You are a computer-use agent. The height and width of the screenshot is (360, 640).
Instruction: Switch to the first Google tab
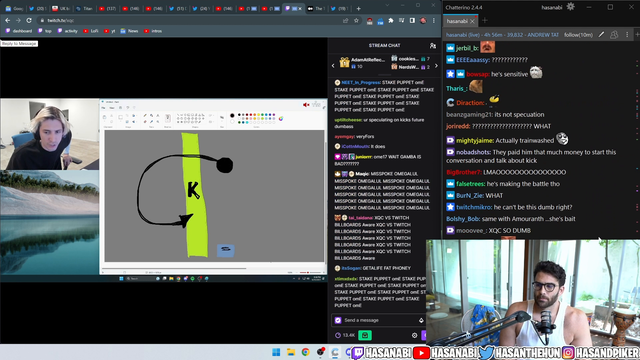point(14,9)
